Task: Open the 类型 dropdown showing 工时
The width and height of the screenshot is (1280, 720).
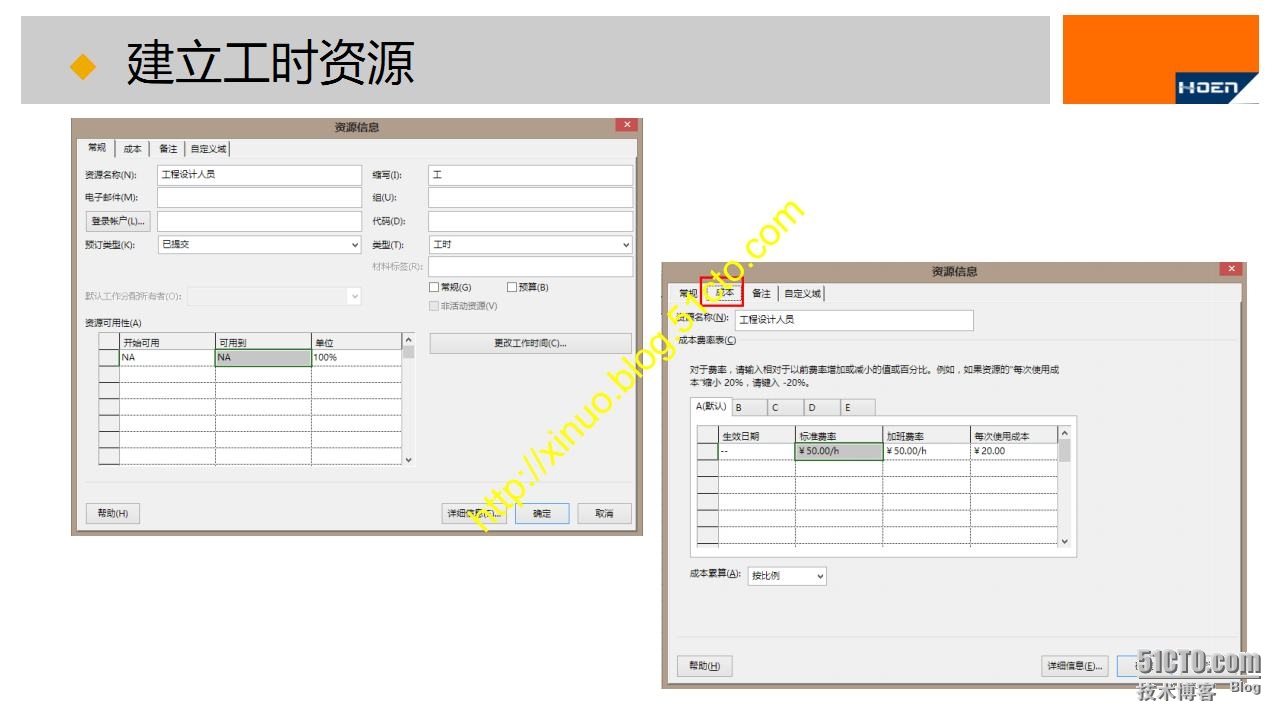Action: coord(530,245)
